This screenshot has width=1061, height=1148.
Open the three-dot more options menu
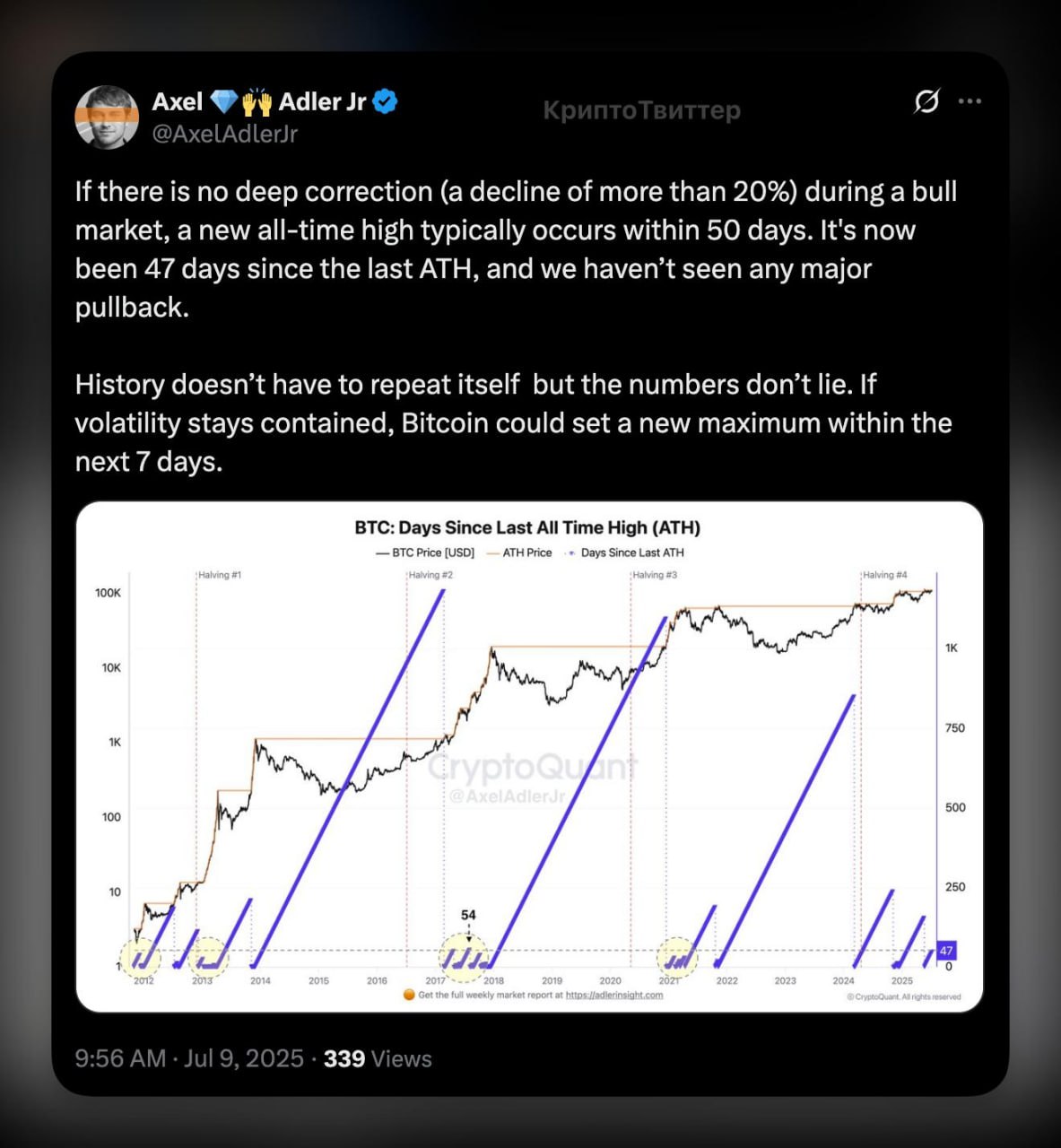[x=970, y=101]
